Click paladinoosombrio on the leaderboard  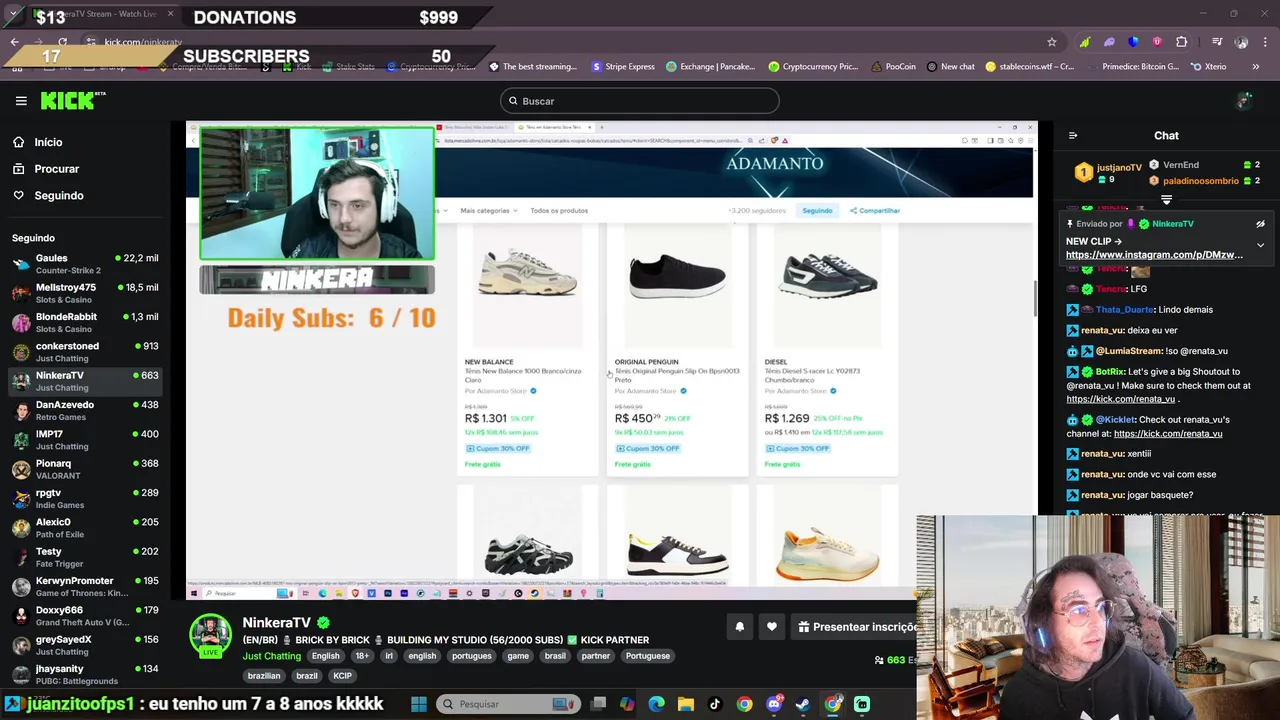pyautogui.click(x=1200, y=181)
